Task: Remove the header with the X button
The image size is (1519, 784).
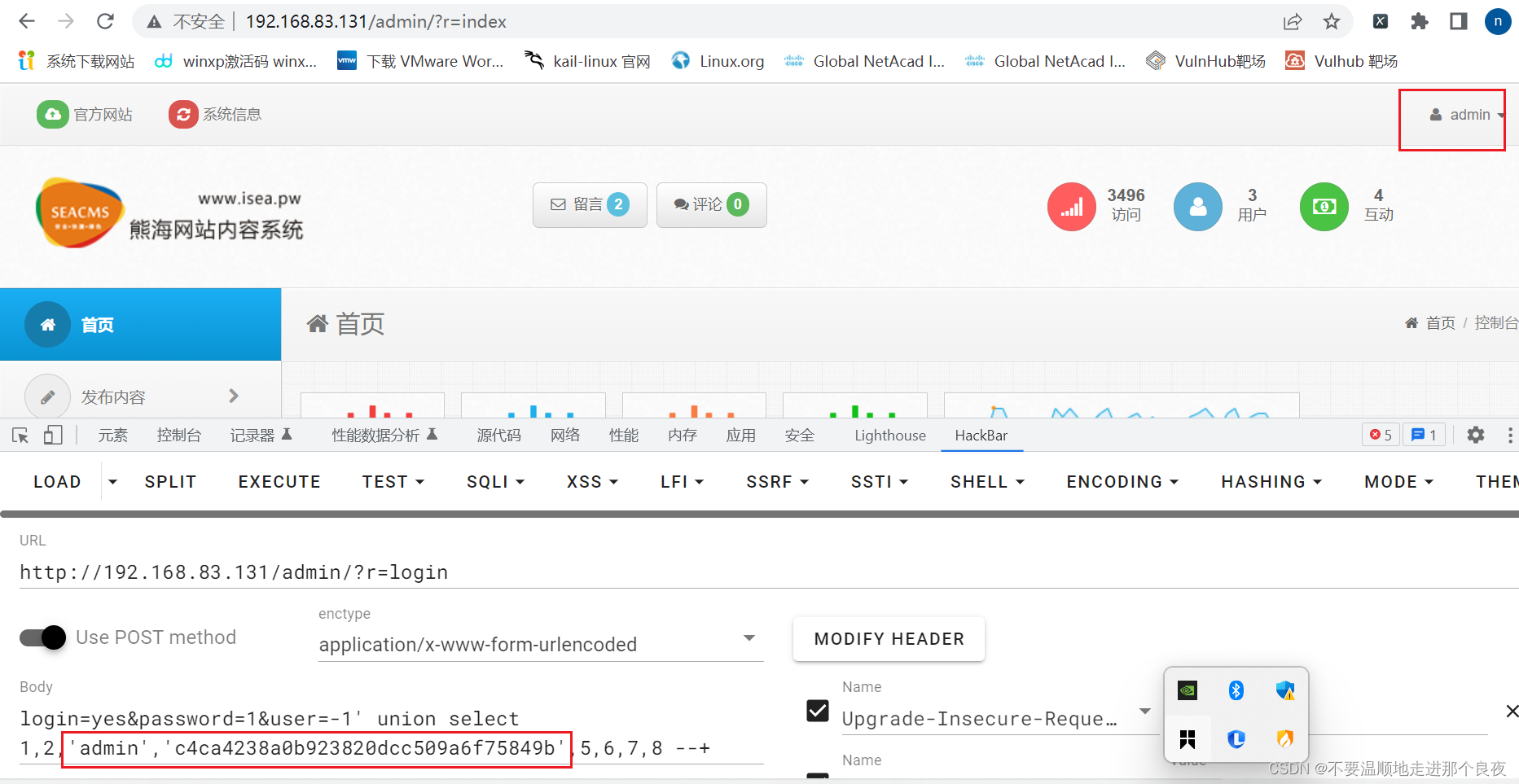Action: pyautogui.click(x=1512, y=712)
